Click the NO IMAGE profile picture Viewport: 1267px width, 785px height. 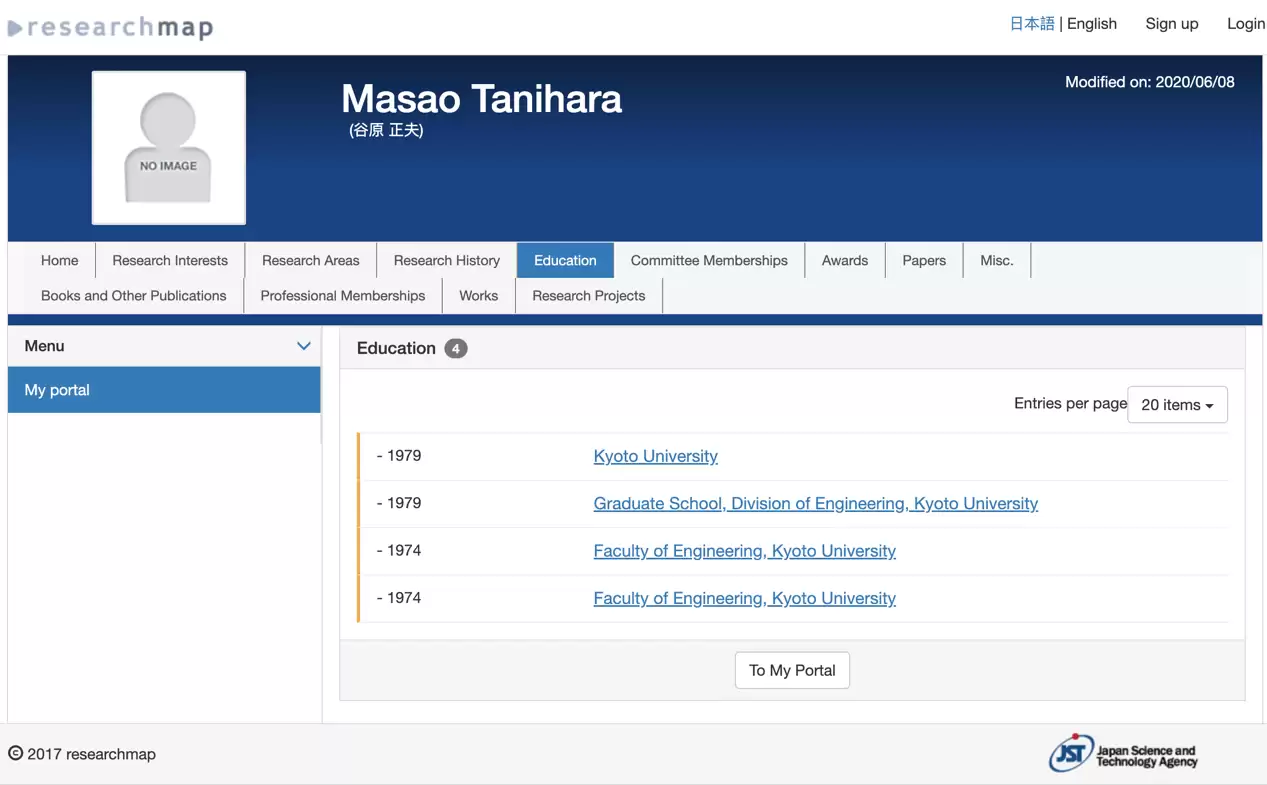click(x=169, y=148)
